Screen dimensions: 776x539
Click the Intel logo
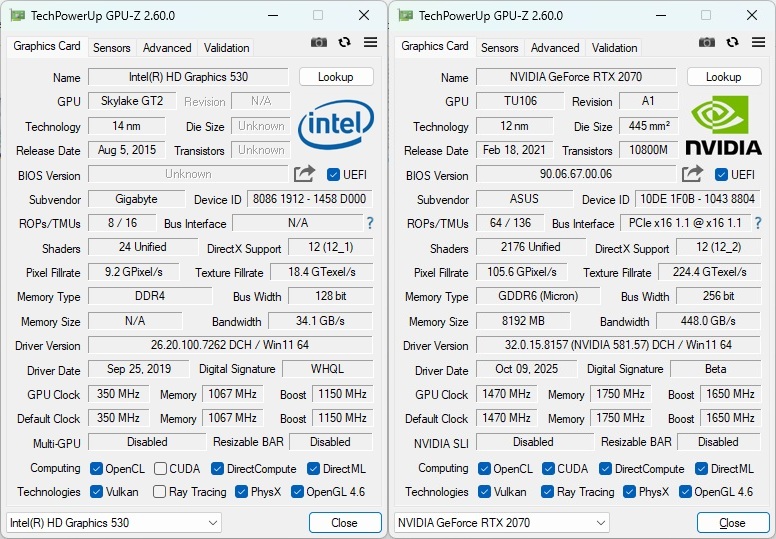point(336,124)
